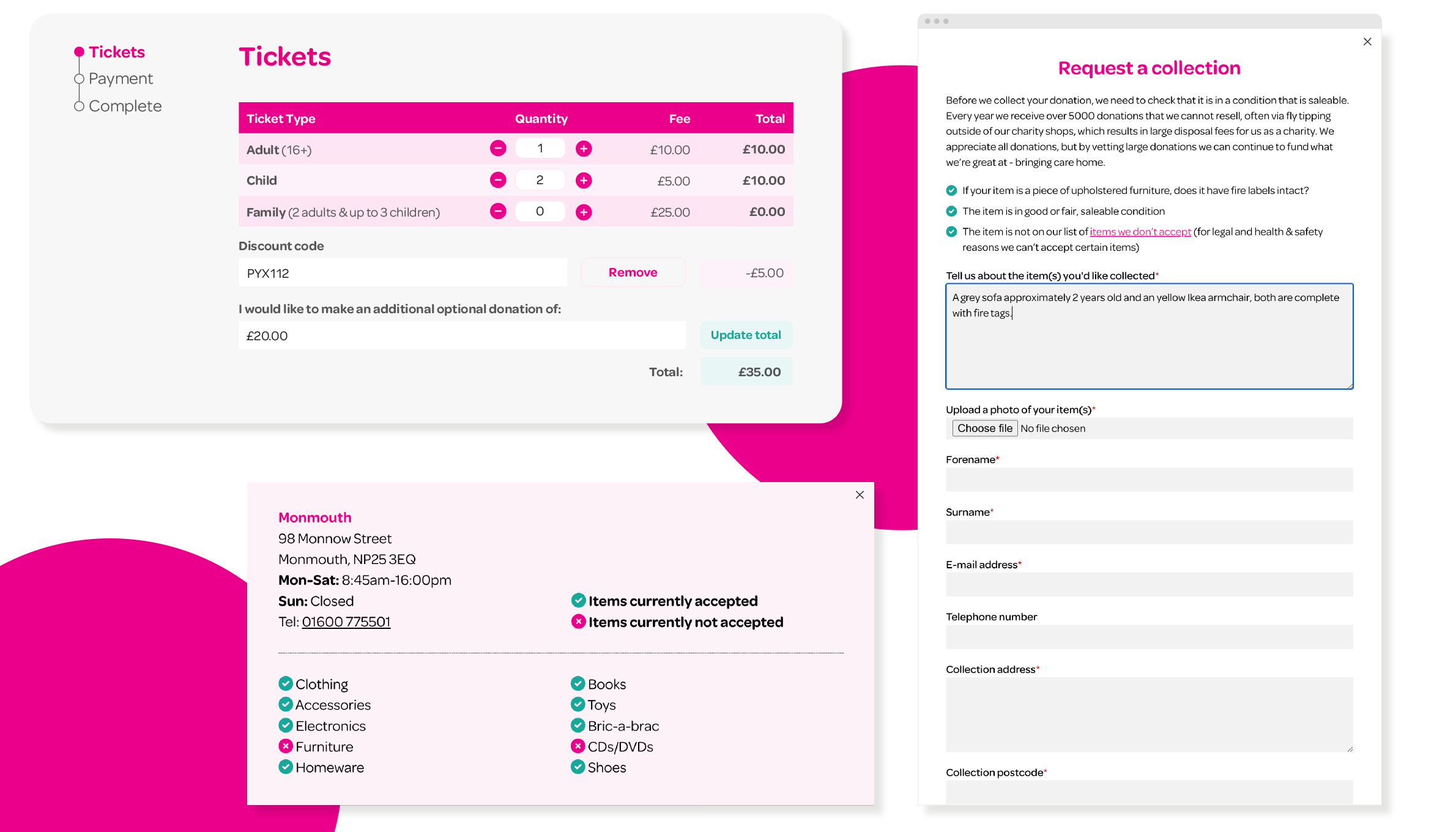Focus the Forename input field
Screen dimensions: 1456x832
pos(1149,480)
